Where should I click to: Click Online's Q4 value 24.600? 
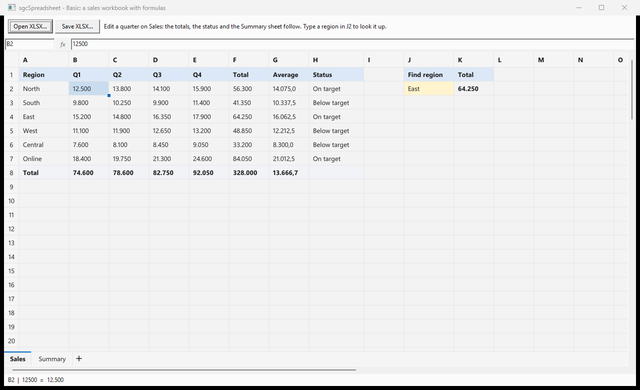209,159
